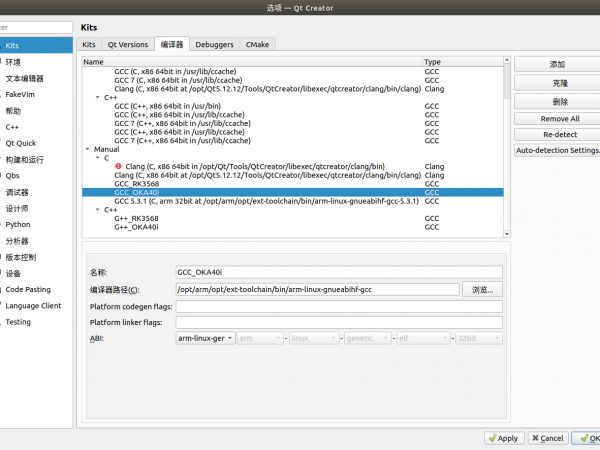Open the FakeVim settings category
The height and width of the screenshot is (450, 600).
click(x=22, y=94)
